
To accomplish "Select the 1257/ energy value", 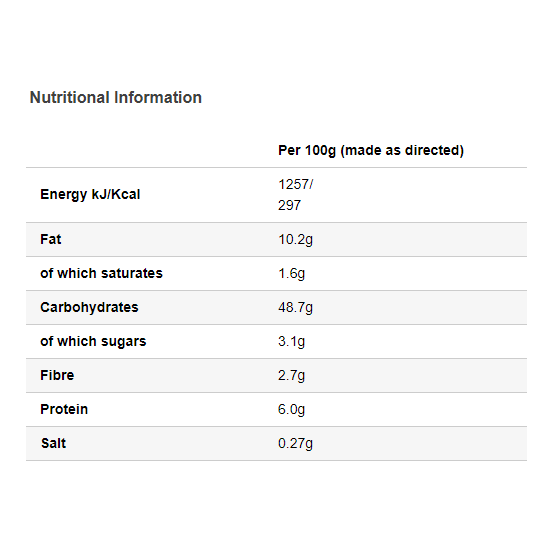I will [295, 184].
